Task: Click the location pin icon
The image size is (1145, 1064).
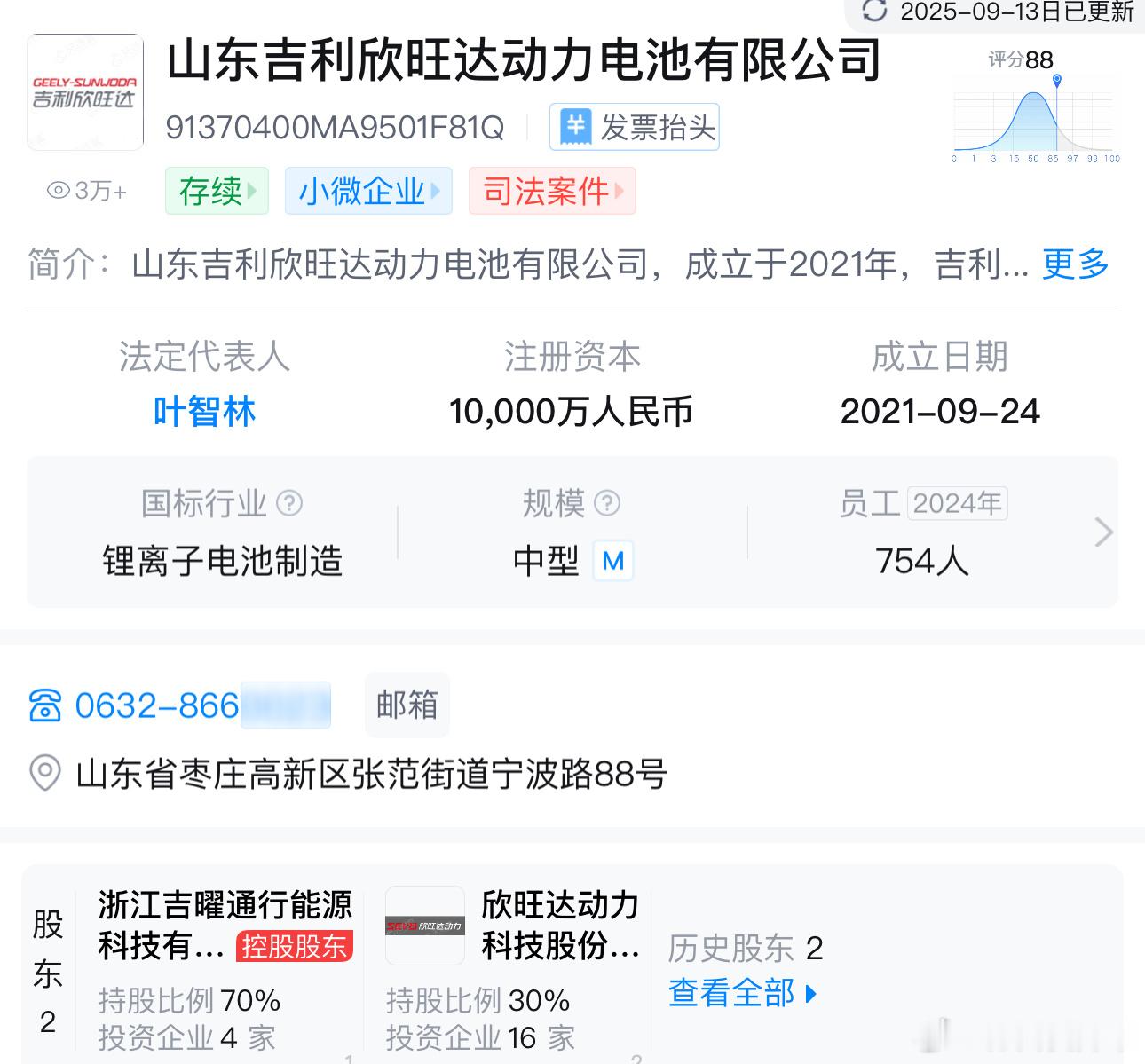Action: point(45,774)
